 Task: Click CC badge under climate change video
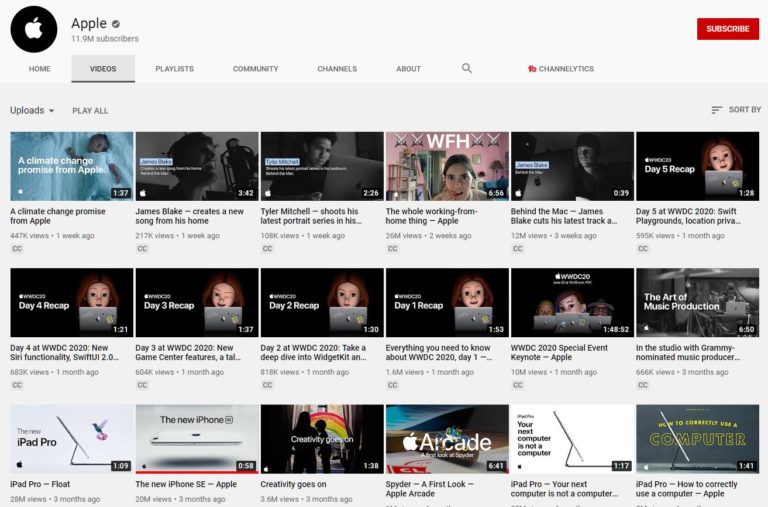click(x=17, y=249)
